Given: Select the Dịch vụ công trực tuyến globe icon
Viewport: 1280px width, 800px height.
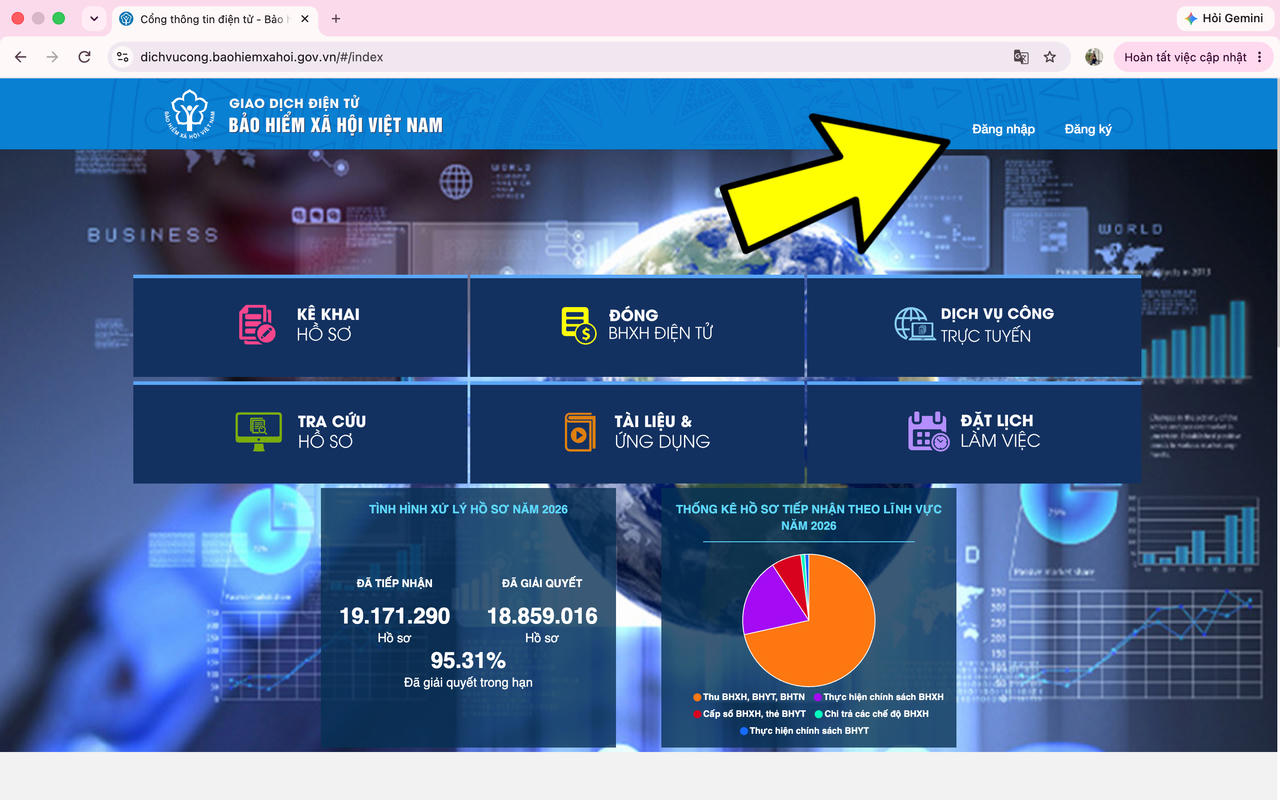Looking at the screenshot, I should [x=914, y=324].
